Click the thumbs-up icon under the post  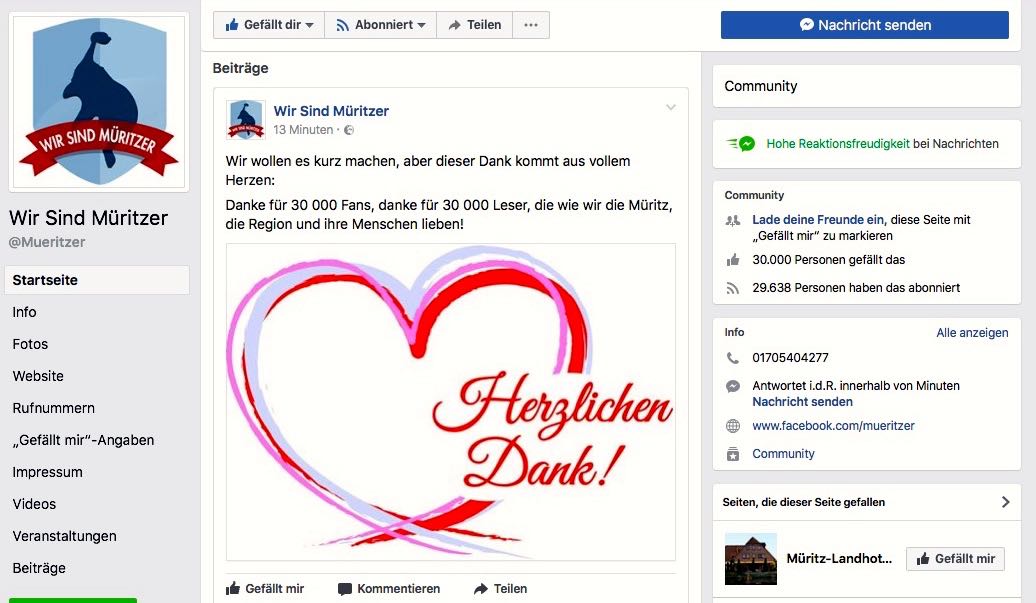click(x=233, y=588)
